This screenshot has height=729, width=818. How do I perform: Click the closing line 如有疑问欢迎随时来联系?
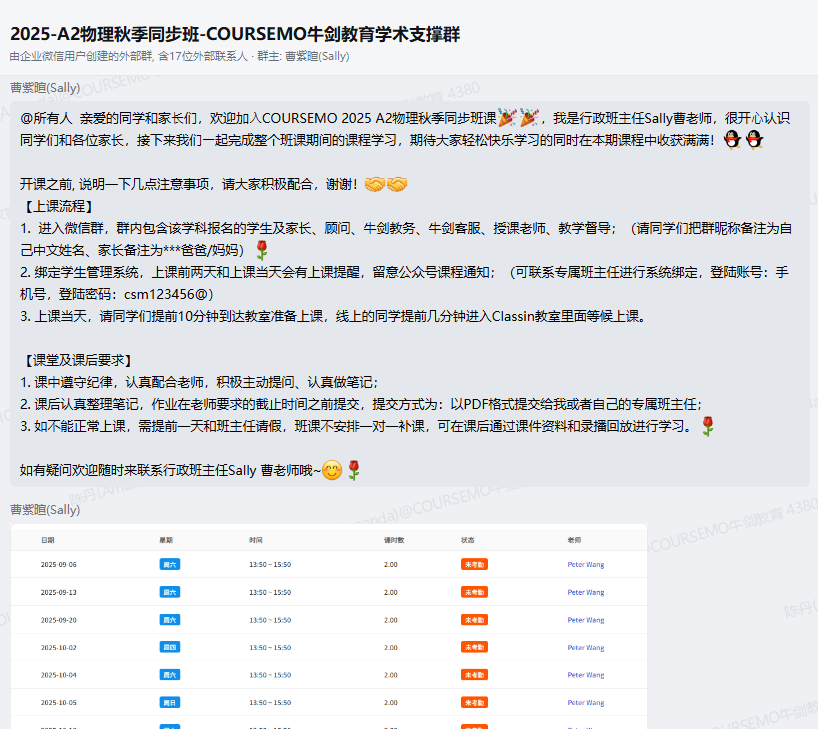[x=170, y=471]
